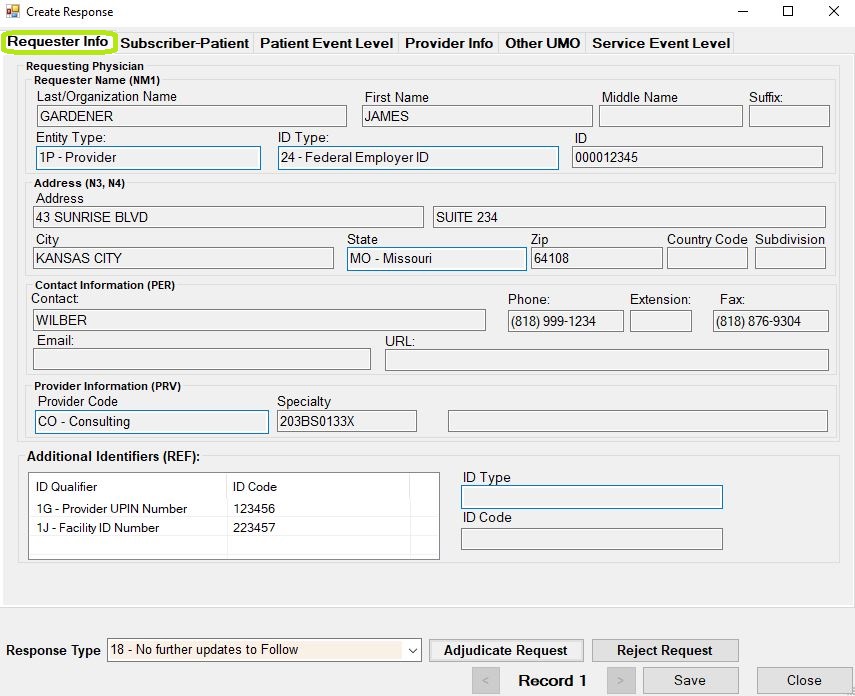
Task: Switch to the Requester Info tab
Action: (58, 42)
